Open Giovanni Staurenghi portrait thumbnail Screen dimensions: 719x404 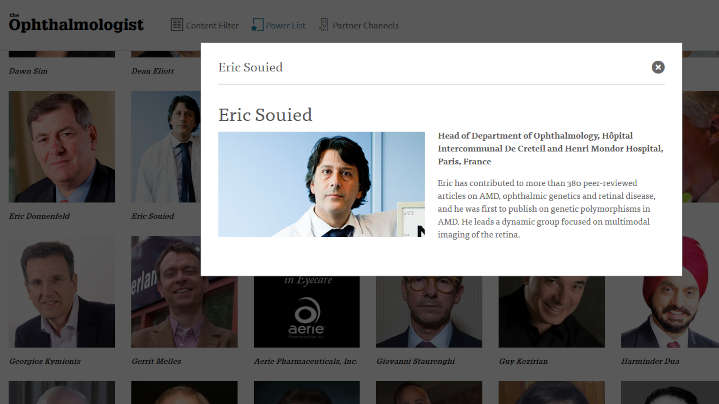point(429,312)
